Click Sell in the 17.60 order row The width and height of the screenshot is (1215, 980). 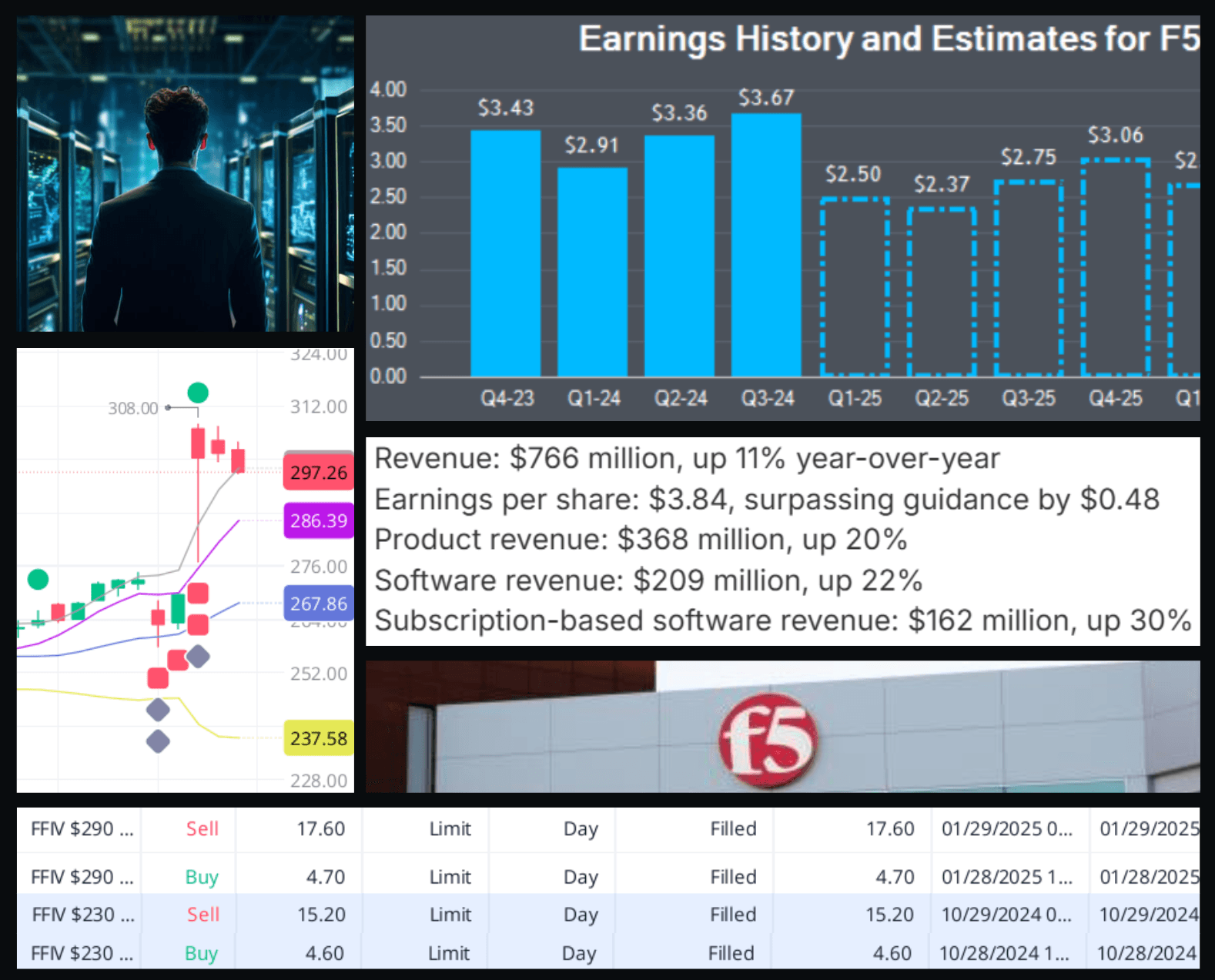coord(202,829)
